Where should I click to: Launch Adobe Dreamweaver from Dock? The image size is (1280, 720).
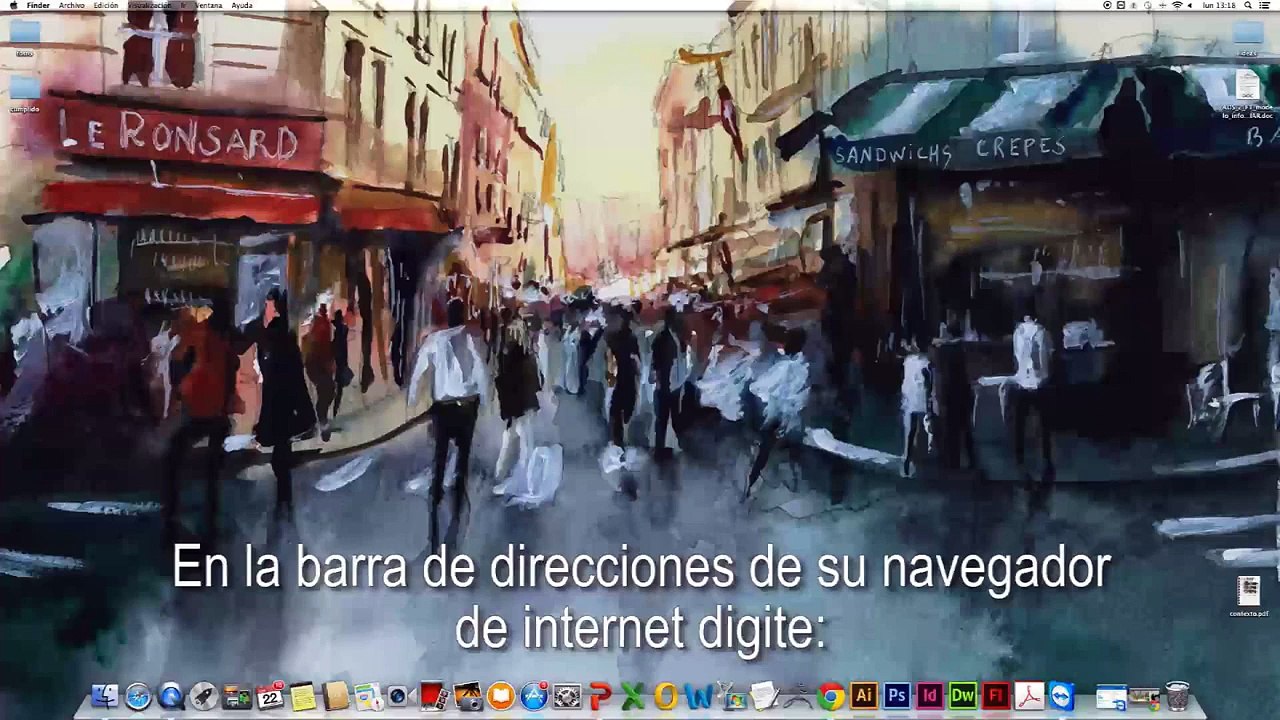tap(963, 696)
